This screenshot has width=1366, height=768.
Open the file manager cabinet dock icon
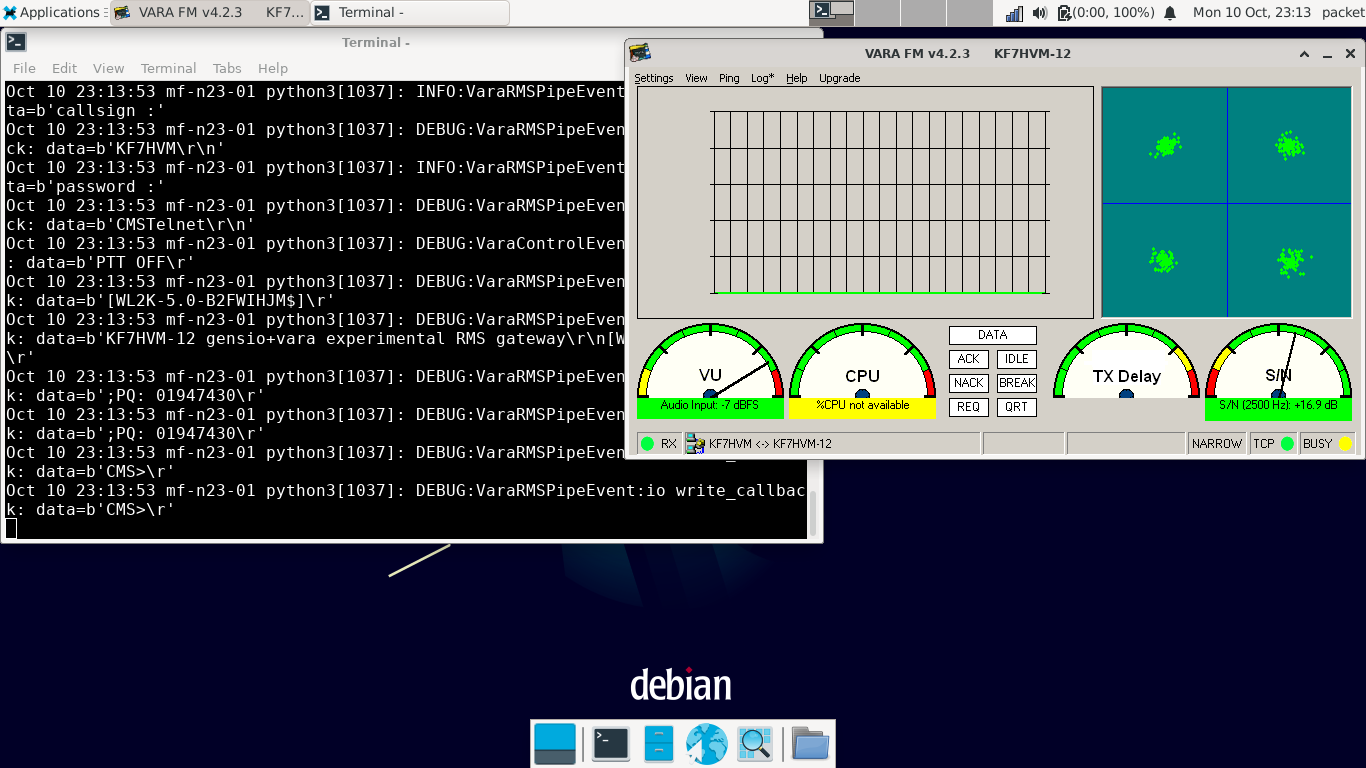(658, 743)
